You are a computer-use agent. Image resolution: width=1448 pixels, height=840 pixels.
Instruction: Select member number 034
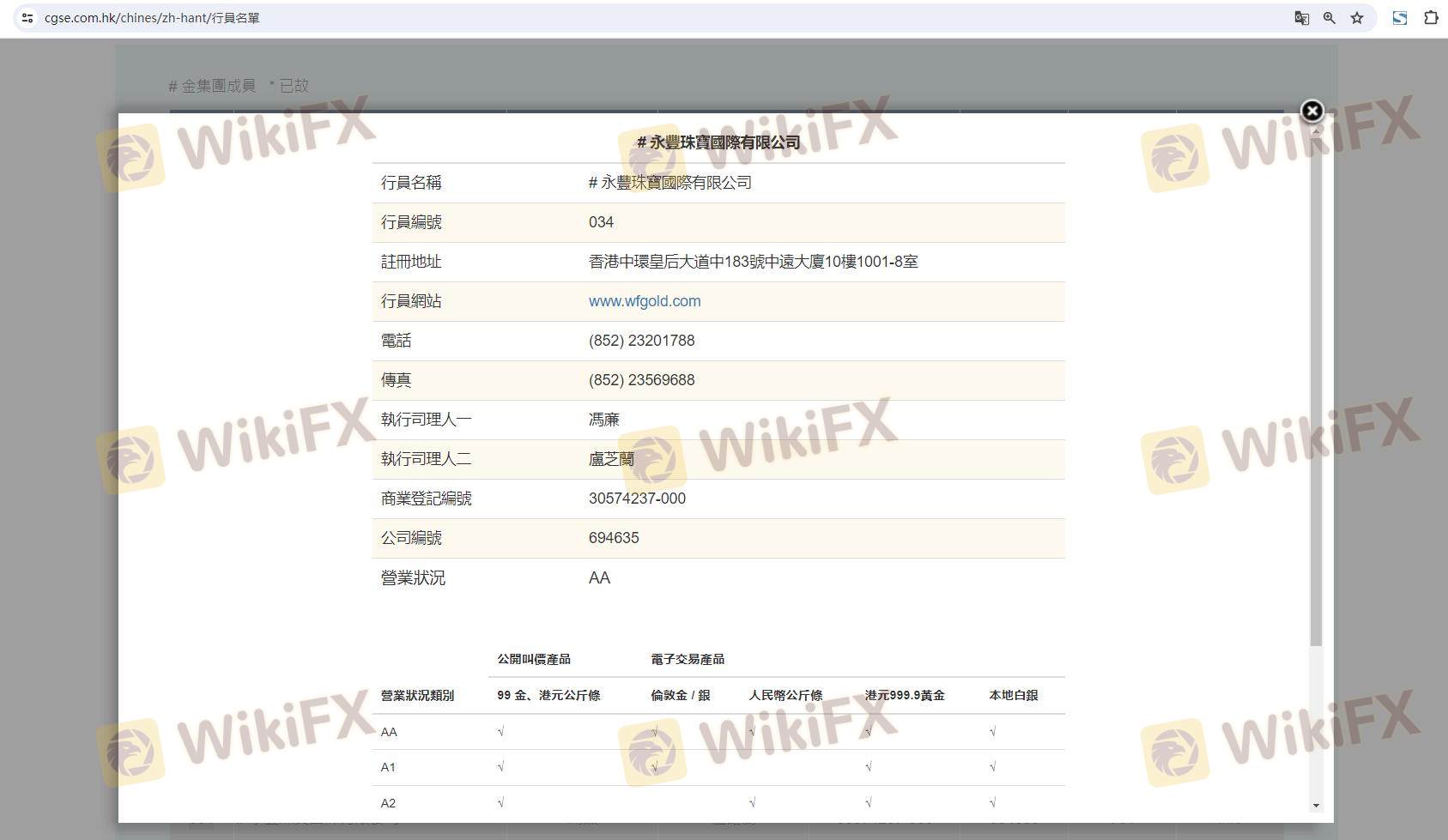(601, 222)
